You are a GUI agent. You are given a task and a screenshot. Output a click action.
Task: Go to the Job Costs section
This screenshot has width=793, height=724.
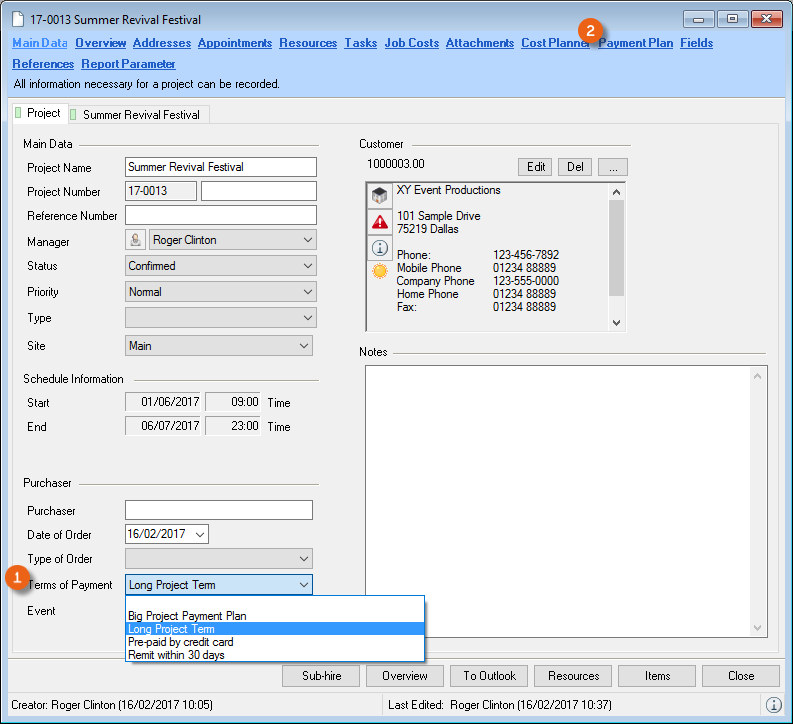[411, 43]
